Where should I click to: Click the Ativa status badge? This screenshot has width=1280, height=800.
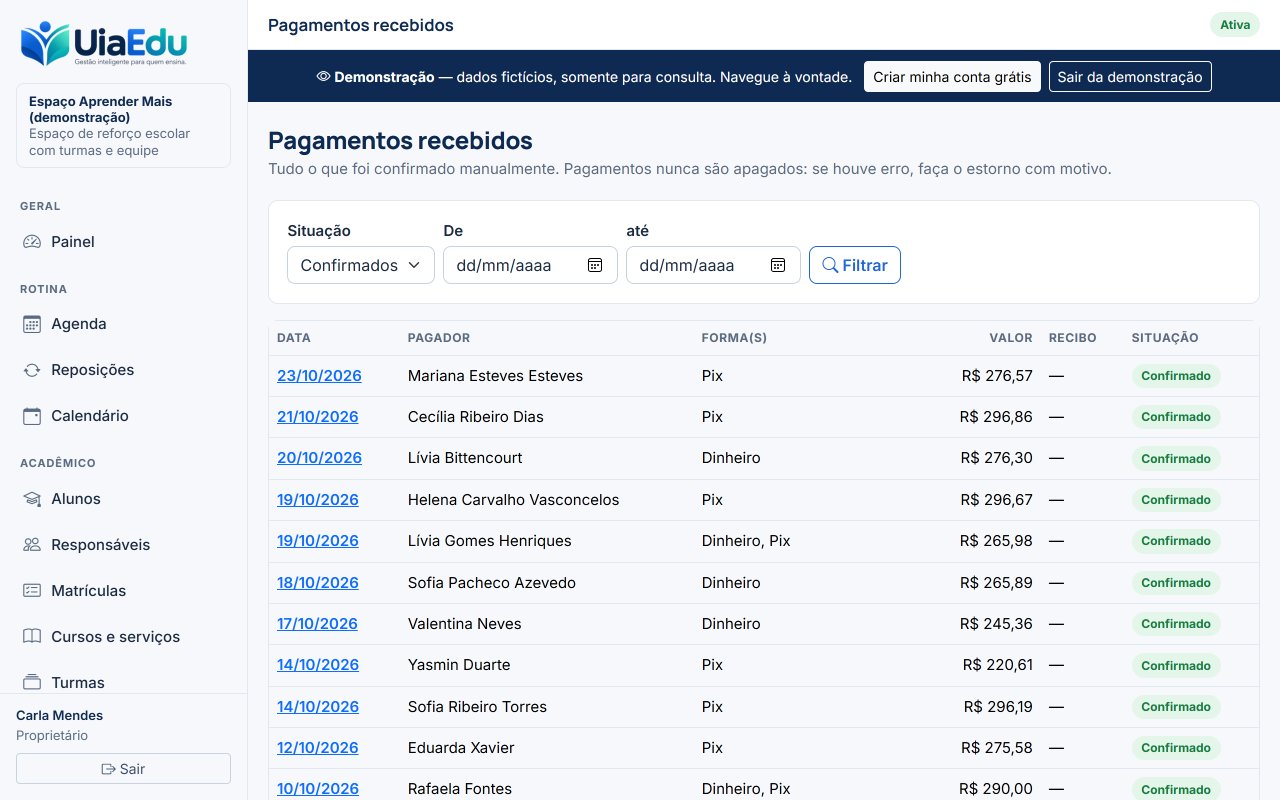tap(1235, 25)
